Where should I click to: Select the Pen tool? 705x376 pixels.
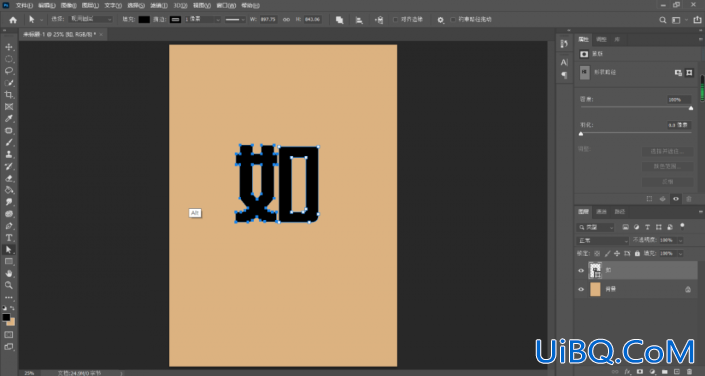tap(9, 226)
